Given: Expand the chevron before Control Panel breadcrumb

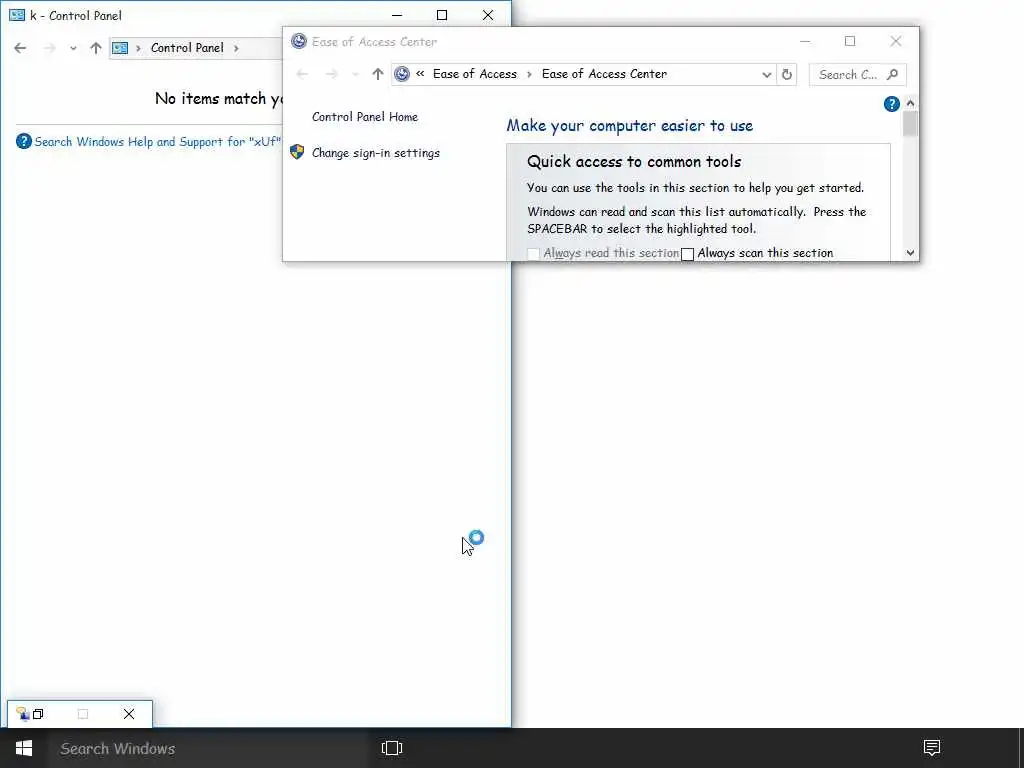Looking at the screenshot, I should 138,48.
